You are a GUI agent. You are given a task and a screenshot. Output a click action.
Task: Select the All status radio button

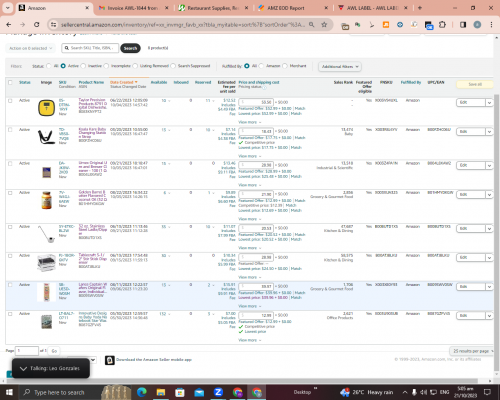pos(49,66)
